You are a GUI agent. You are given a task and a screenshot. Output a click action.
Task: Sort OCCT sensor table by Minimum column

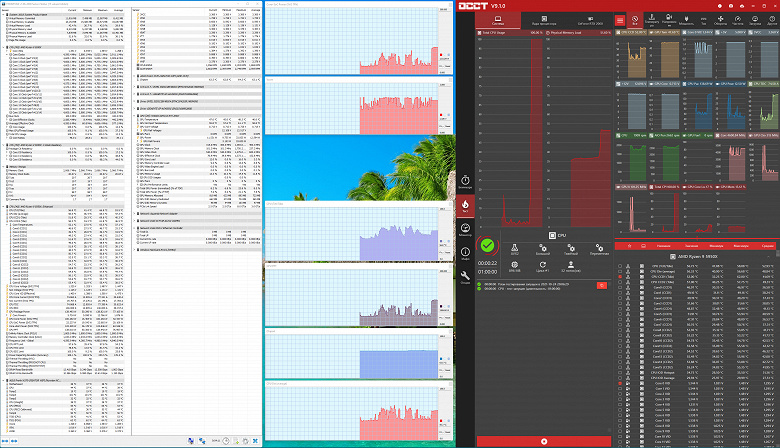click(x=716, y=246)
